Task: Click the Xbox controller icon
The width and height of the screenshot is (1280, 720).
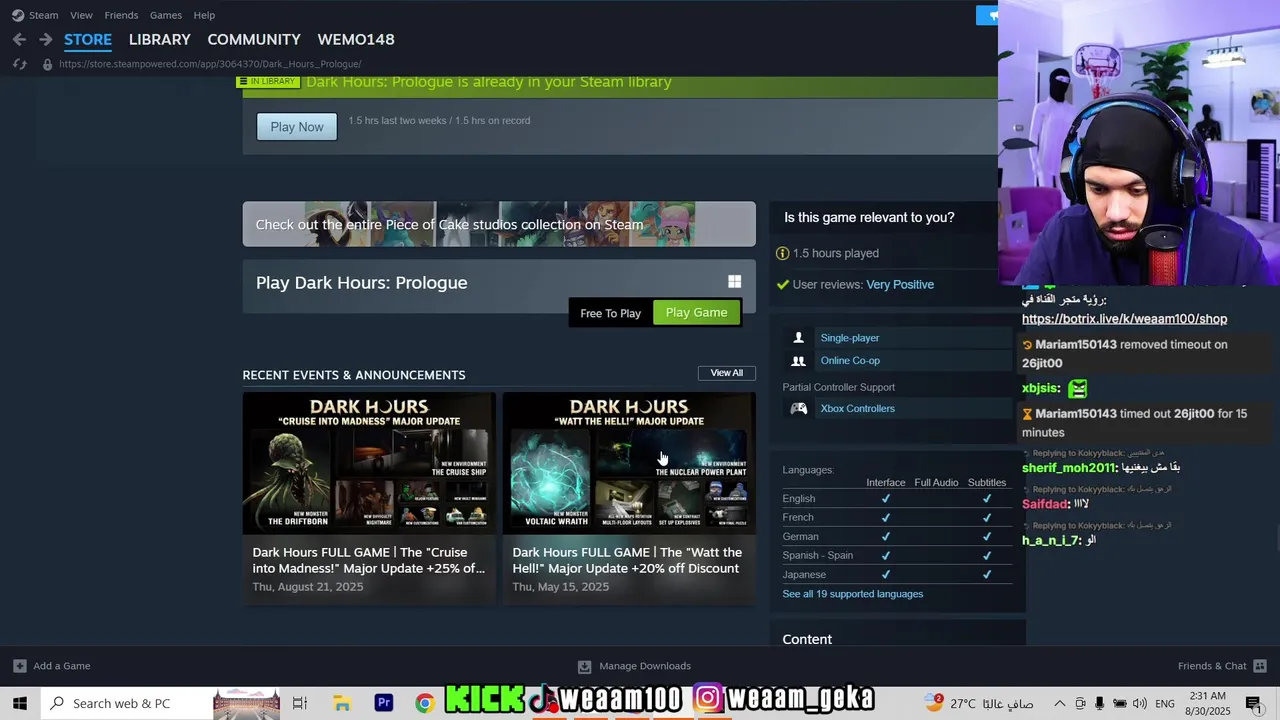Action: click(799, 409)
